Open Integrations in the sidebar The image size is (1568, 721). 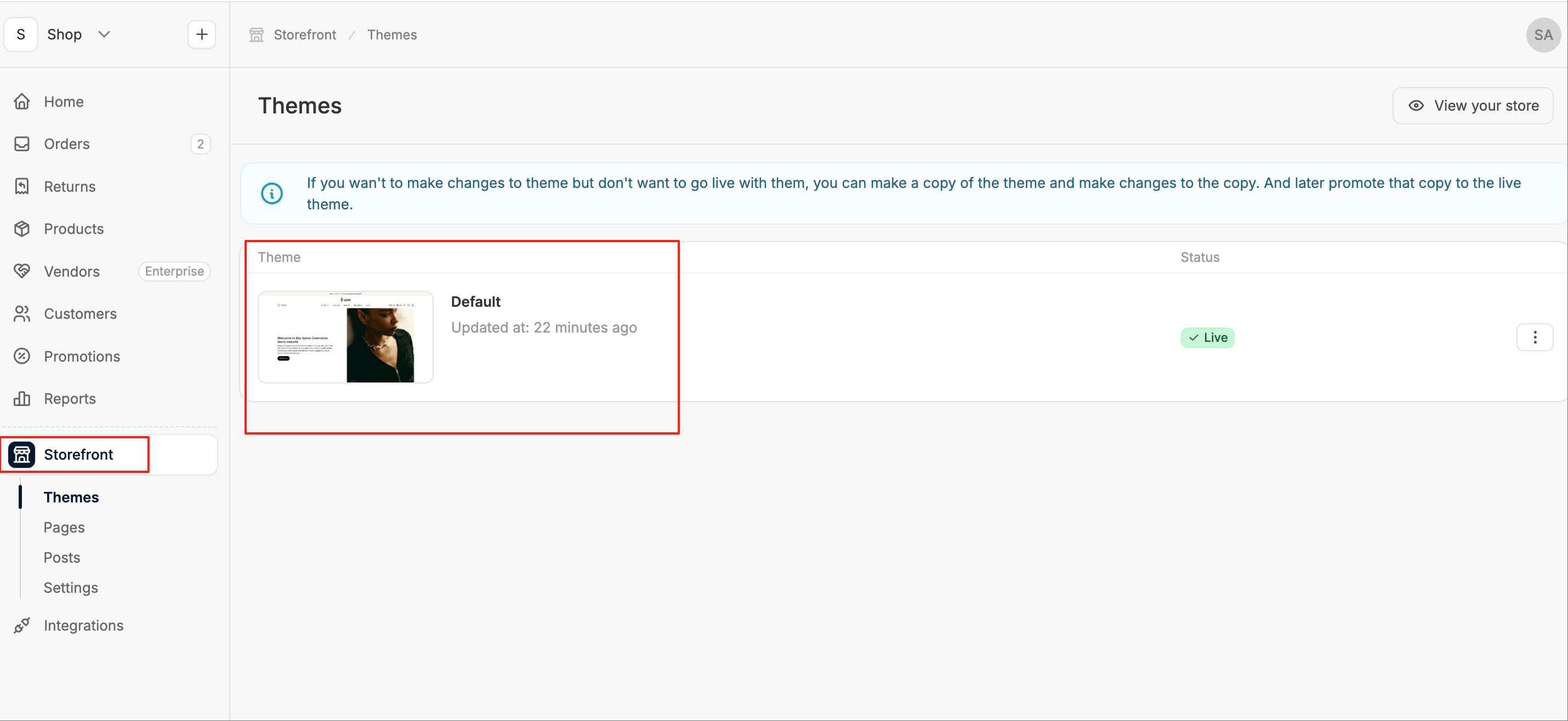[x=110, y=626]
